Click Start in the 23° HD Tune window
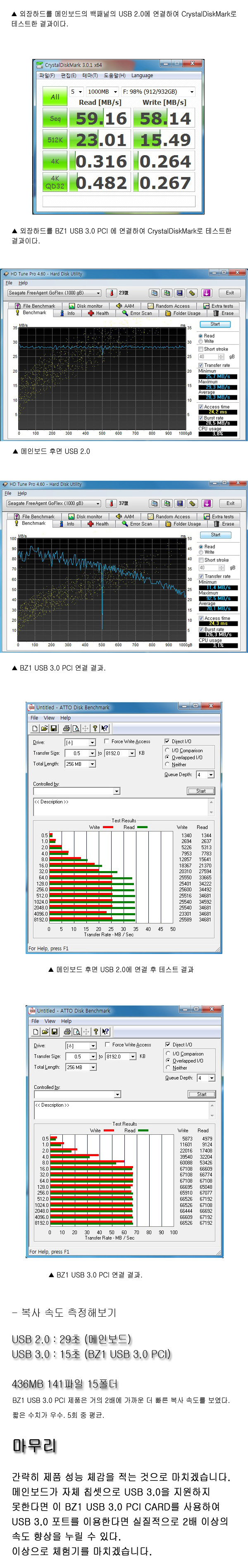 [x=215, y=324]
